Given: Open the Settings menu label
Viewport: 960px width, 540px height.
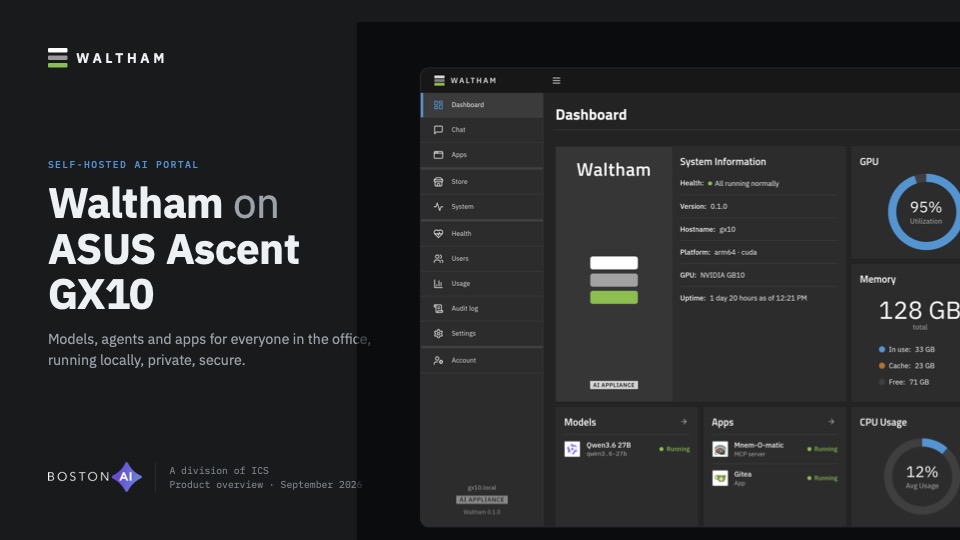Looking at the screenshot, I should click(x=463, y=334).
